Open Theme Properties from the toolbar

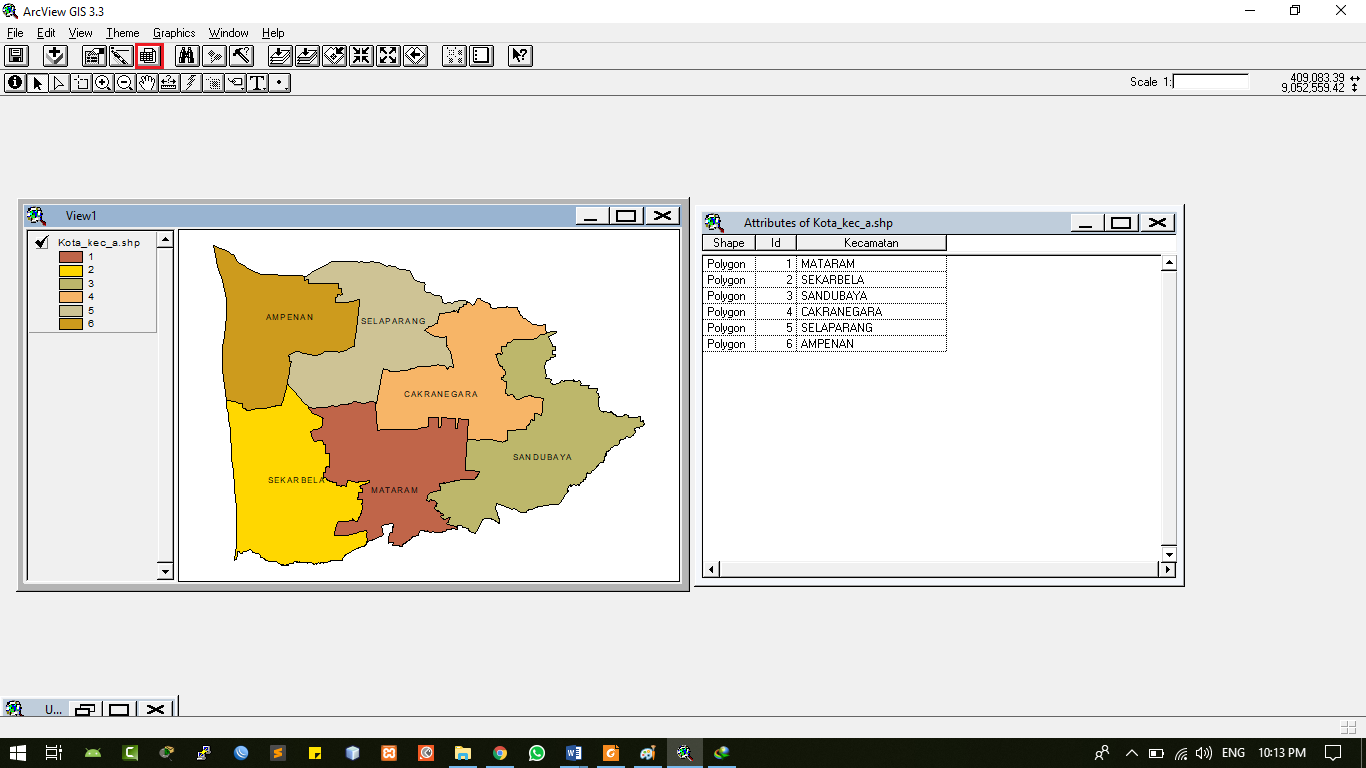[95, 56]
